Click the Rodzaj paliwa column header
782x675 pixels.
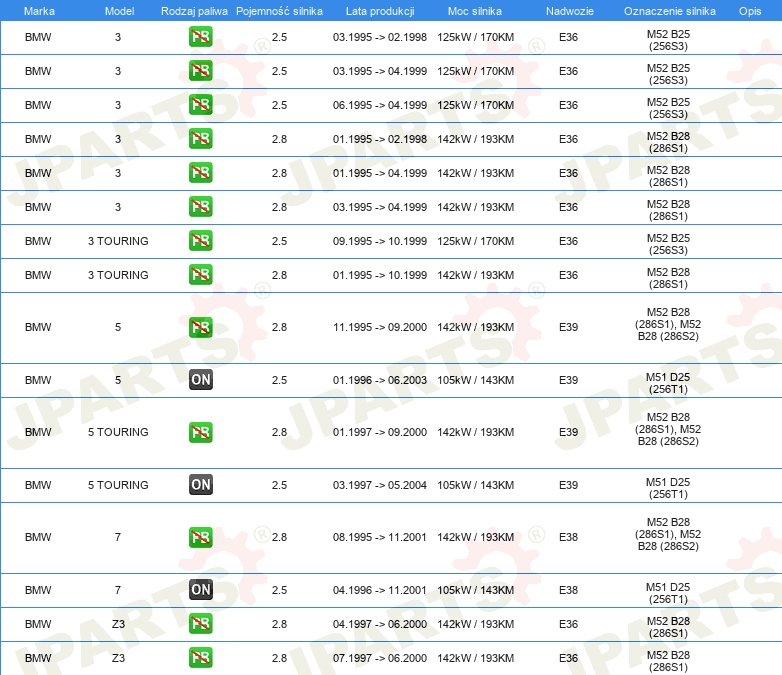(194, 11)
